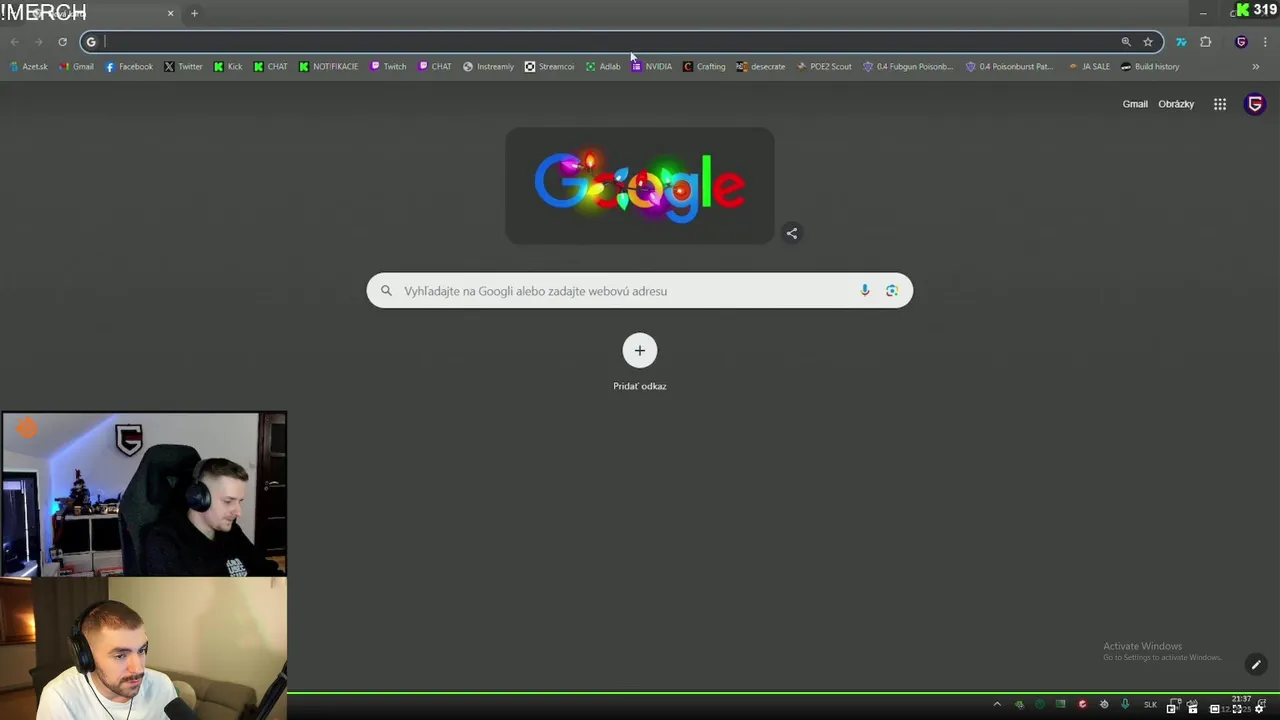The height and width of the screenshot is (720, 1280).
Task: Share the doodle with share icon
Action: 792,233
